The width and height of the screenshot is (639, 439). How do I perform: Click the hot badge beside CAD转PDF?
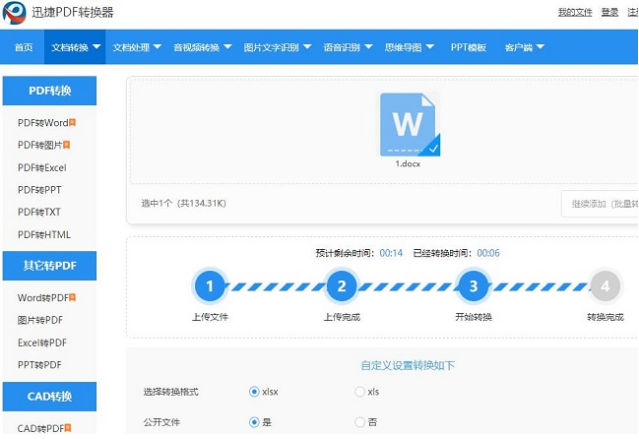tap(68, 428)
